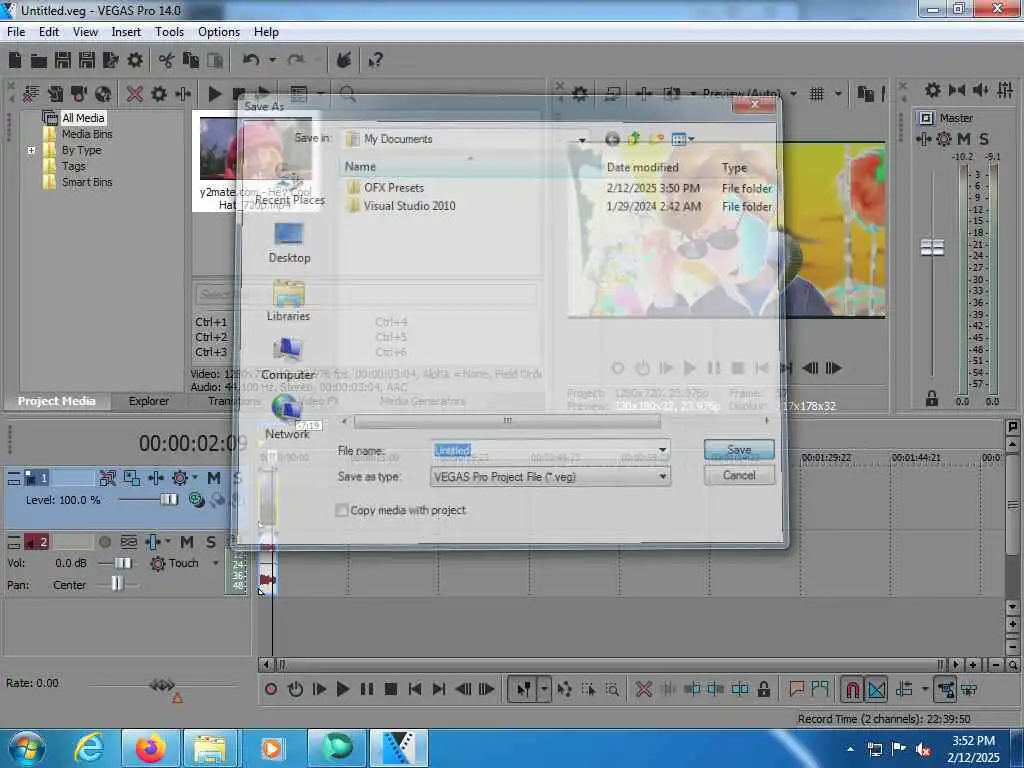This screenshot has width=1024, height=768.
Task: Click the Search media magnifier icon
Action: (x=347, y=94)
